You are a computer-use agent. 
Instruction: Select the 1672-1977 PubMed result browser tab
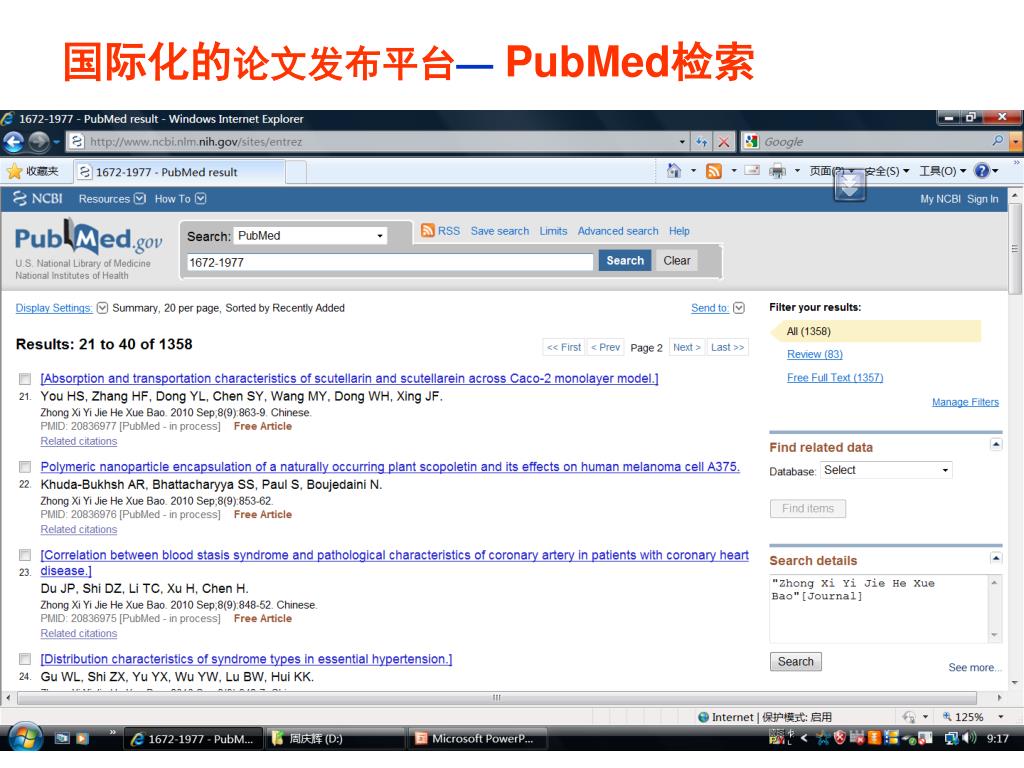click(178, 172)
